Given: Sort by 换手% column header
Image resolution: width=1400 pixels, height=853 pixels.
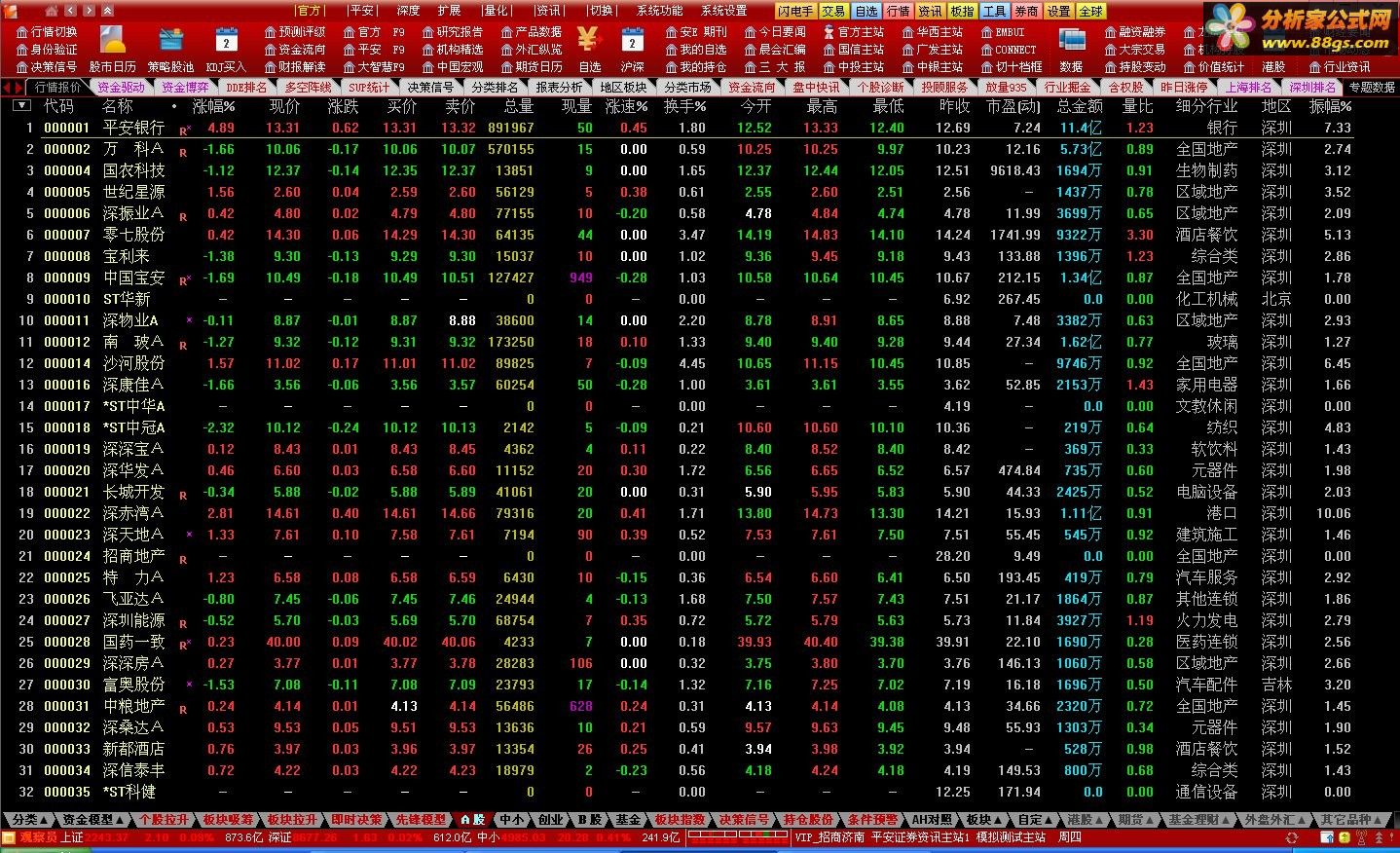Looking at the screenshot, I should pos(684,106).
